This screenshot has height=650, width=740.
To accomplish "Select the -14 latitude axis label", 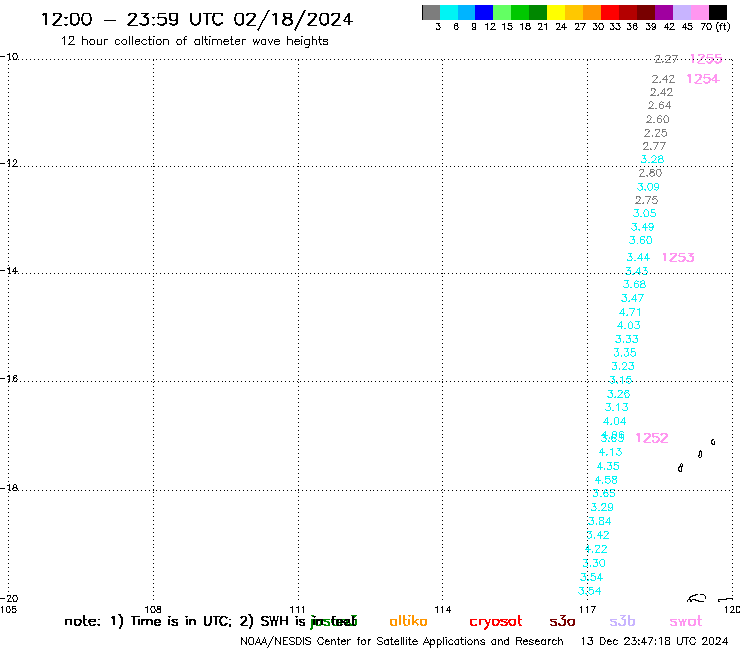I will point(9,270).
